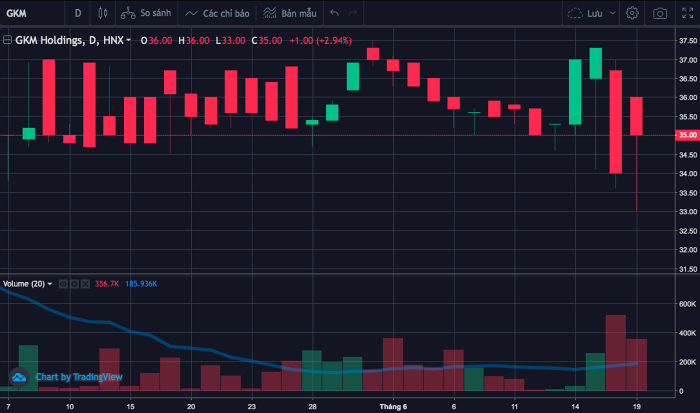Remove Volume indicator with X icon

click(x=85, y=284)
